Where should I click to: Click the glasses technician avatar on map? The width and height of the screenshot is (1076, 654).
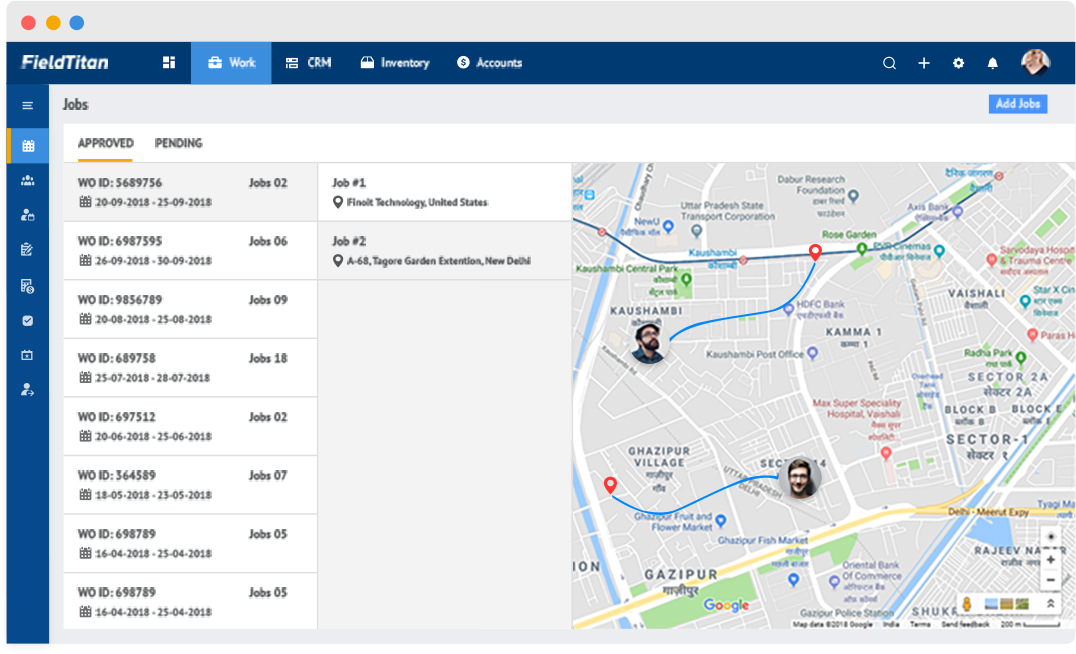[799, 478]
